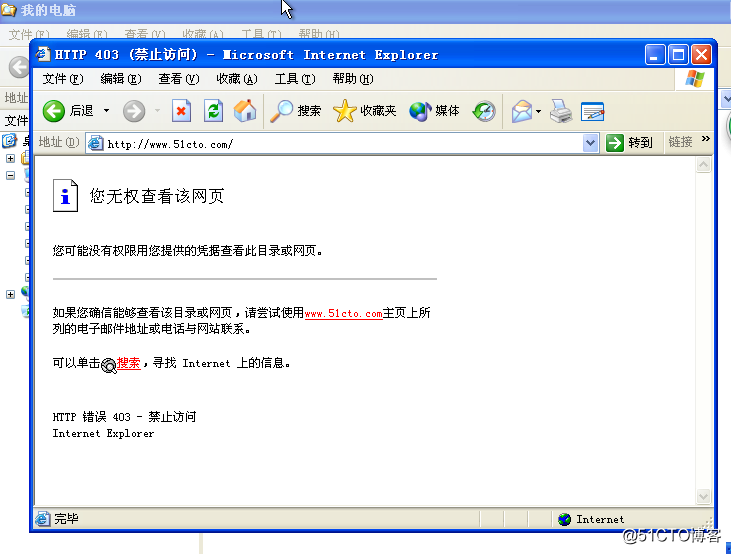
Task: Click the page icon in address bar
Action: 96,143
